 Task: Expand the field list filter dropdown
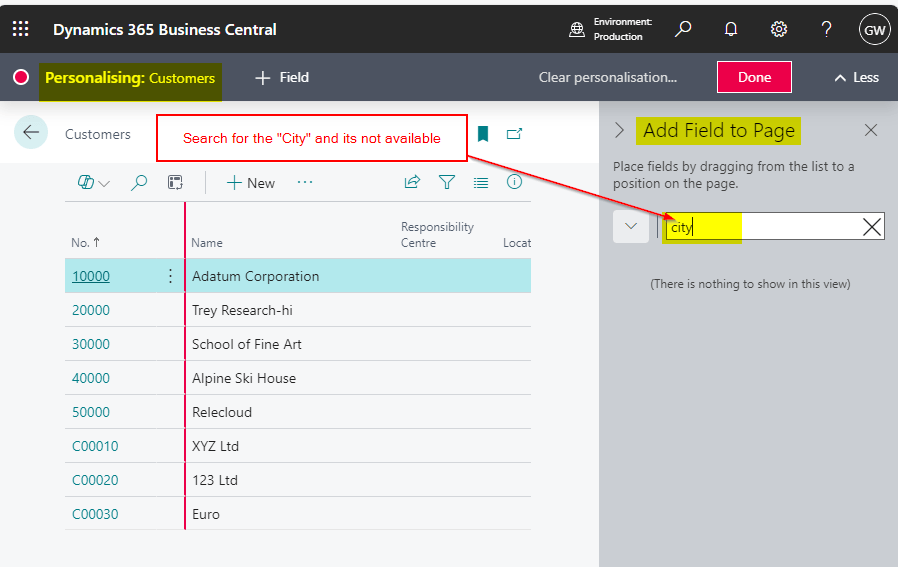630,226
